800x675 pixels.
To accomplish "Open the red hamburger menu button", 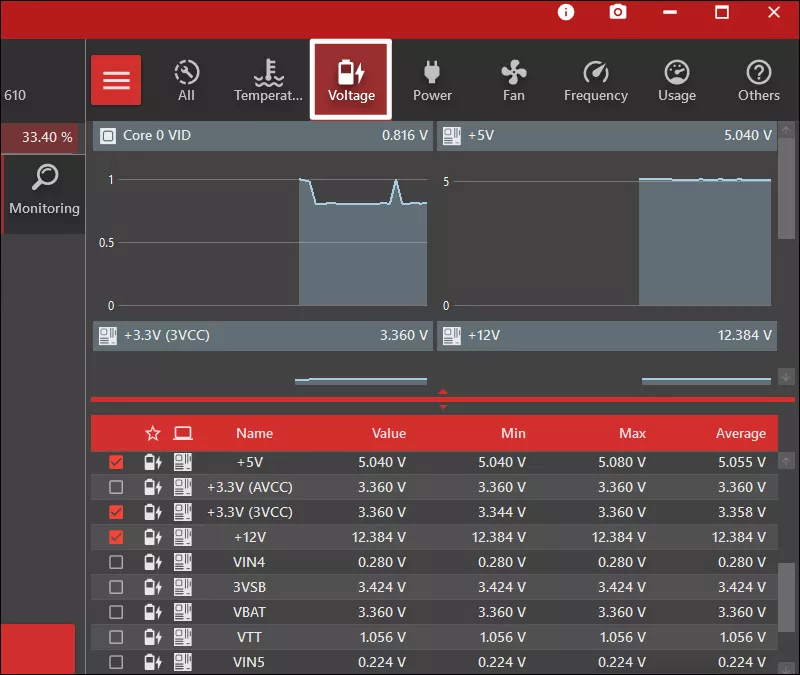I will tap(116, 80).
